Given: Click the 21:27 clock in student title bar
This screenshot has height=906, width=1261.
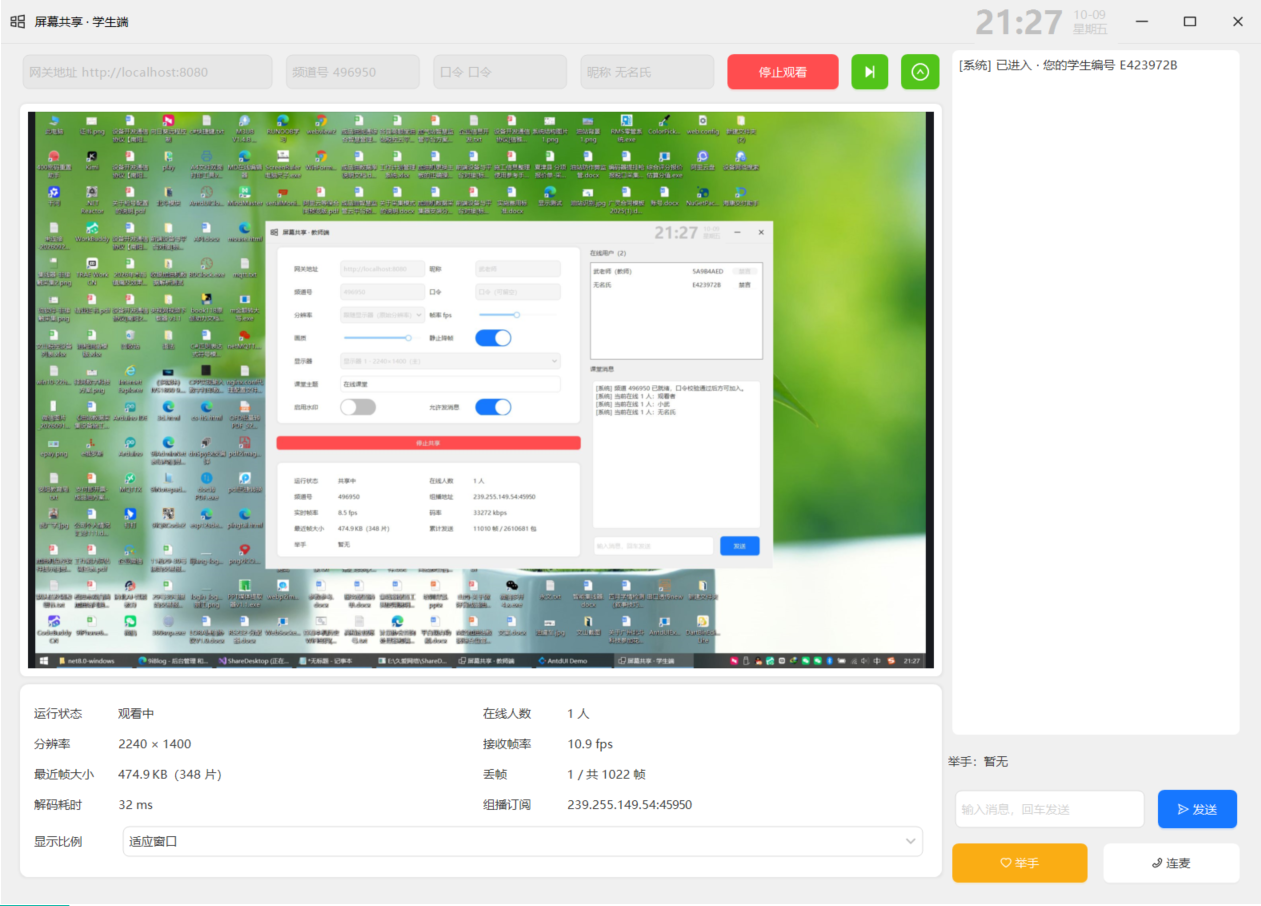Looking at the screenshot, I should 1018,22.
